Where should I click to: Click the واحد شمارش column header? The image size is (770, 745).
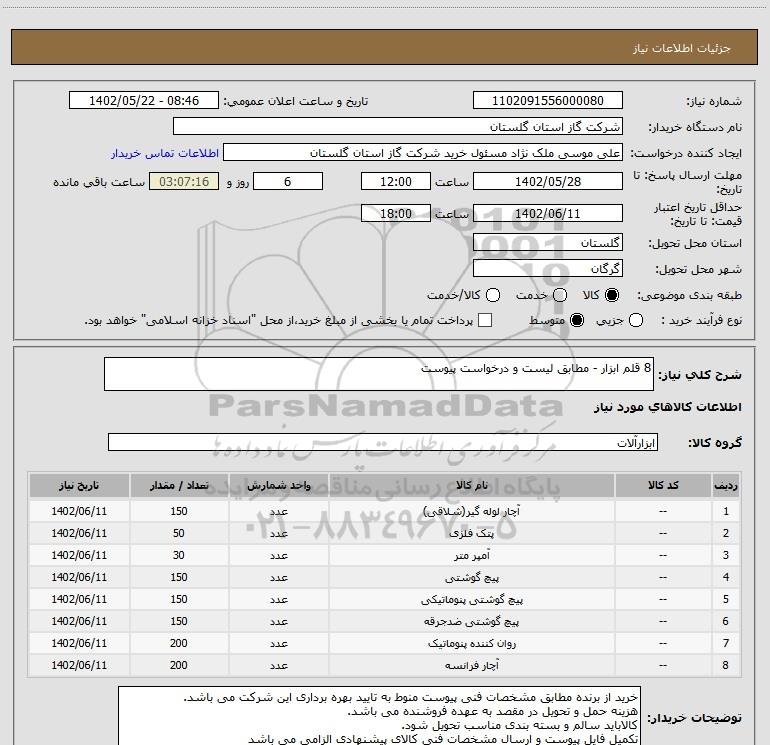[x=278, y=485]
